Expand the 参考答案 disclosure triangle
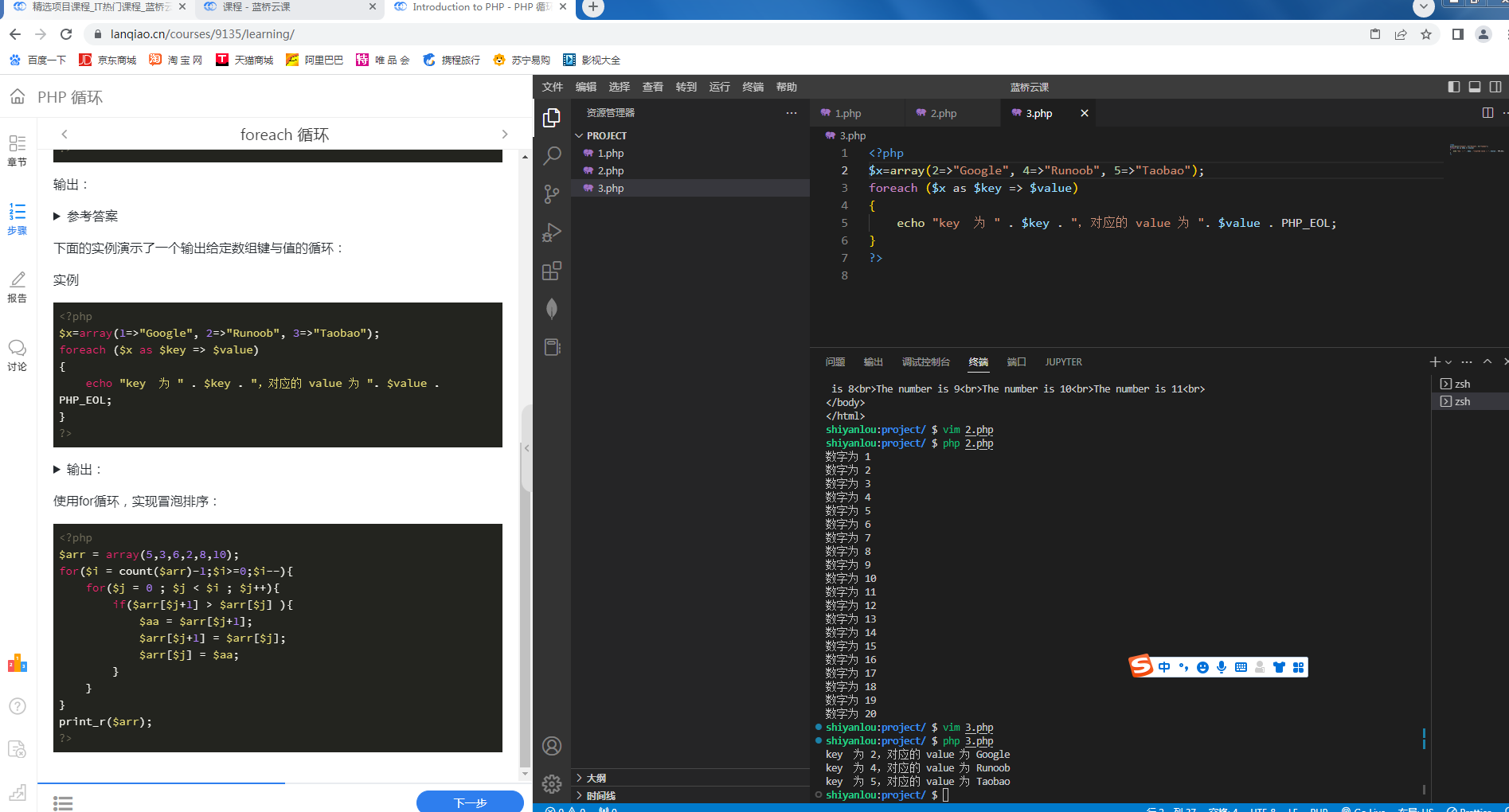Viewport: 1509px width, 812px height. pyautogui.click(x=57, y=217)
